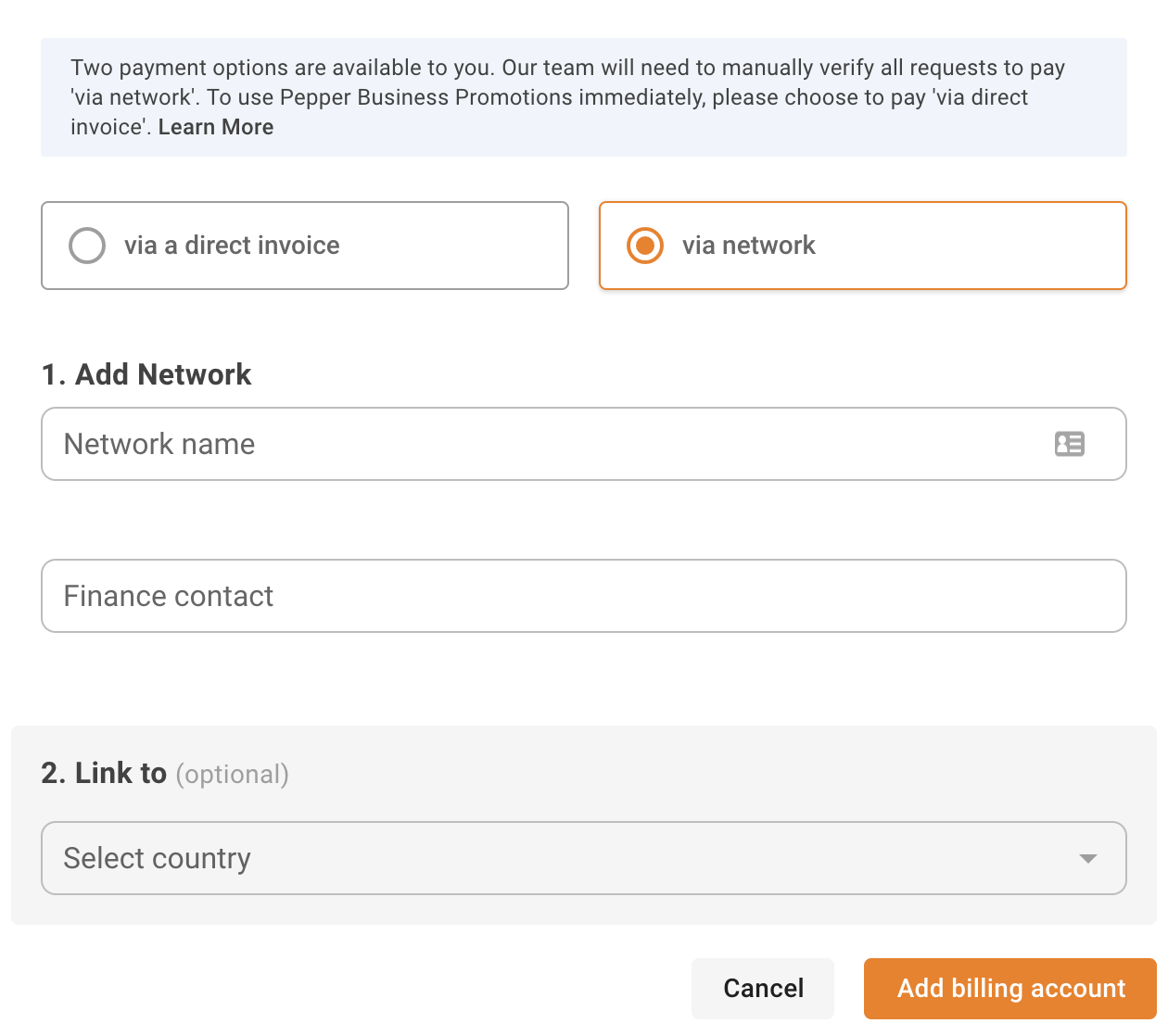
Task: Click the 'via network' option label text
Action: (749, 246)
